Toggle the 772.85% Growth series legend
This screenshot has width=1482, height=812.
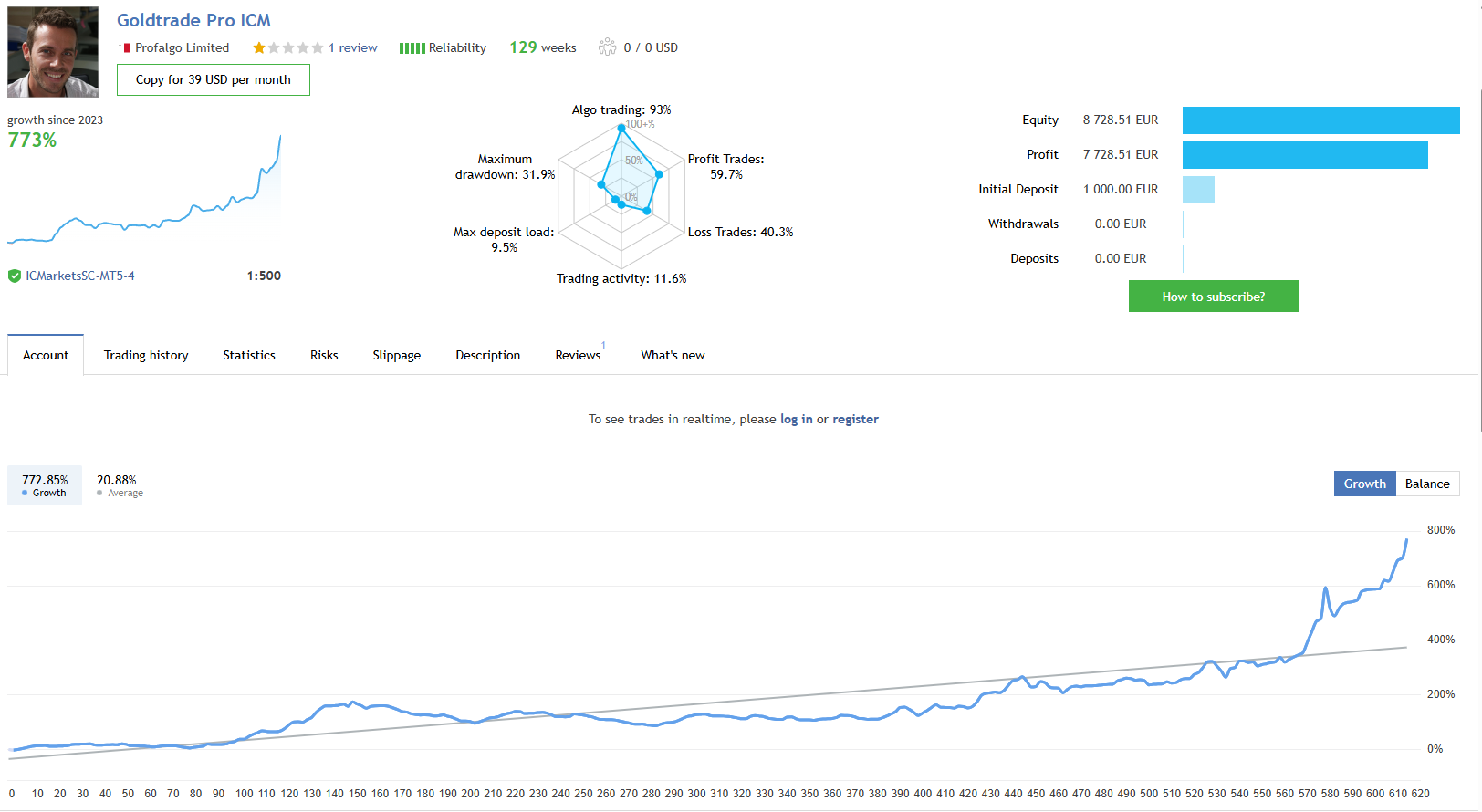45,485
